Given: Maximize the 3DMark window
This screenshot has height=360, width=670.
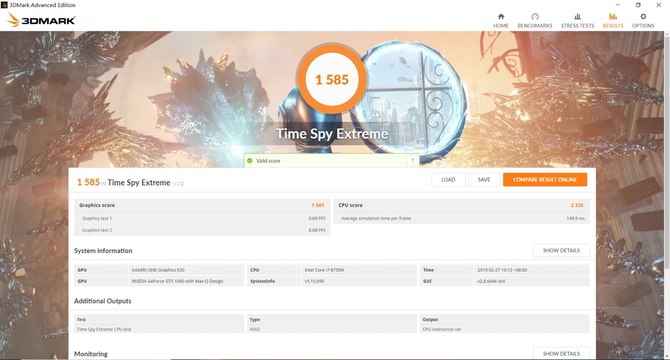Looking at the screenshot, I should 638,5.
